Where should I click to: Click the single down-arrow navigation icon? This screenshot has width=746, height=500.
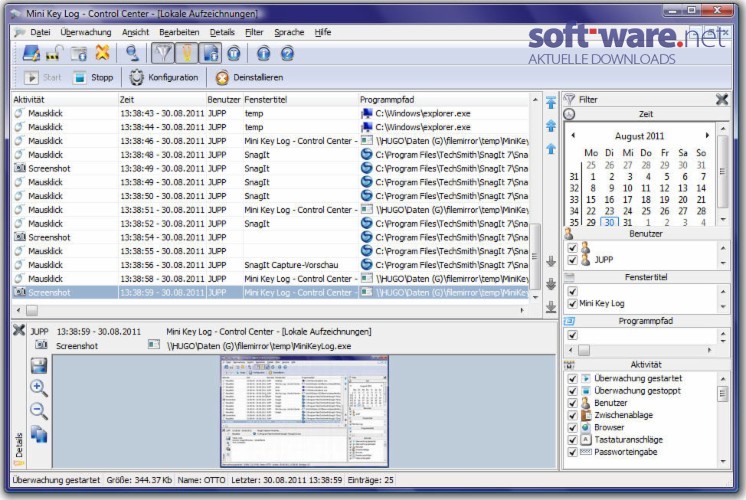coord(551,261)
